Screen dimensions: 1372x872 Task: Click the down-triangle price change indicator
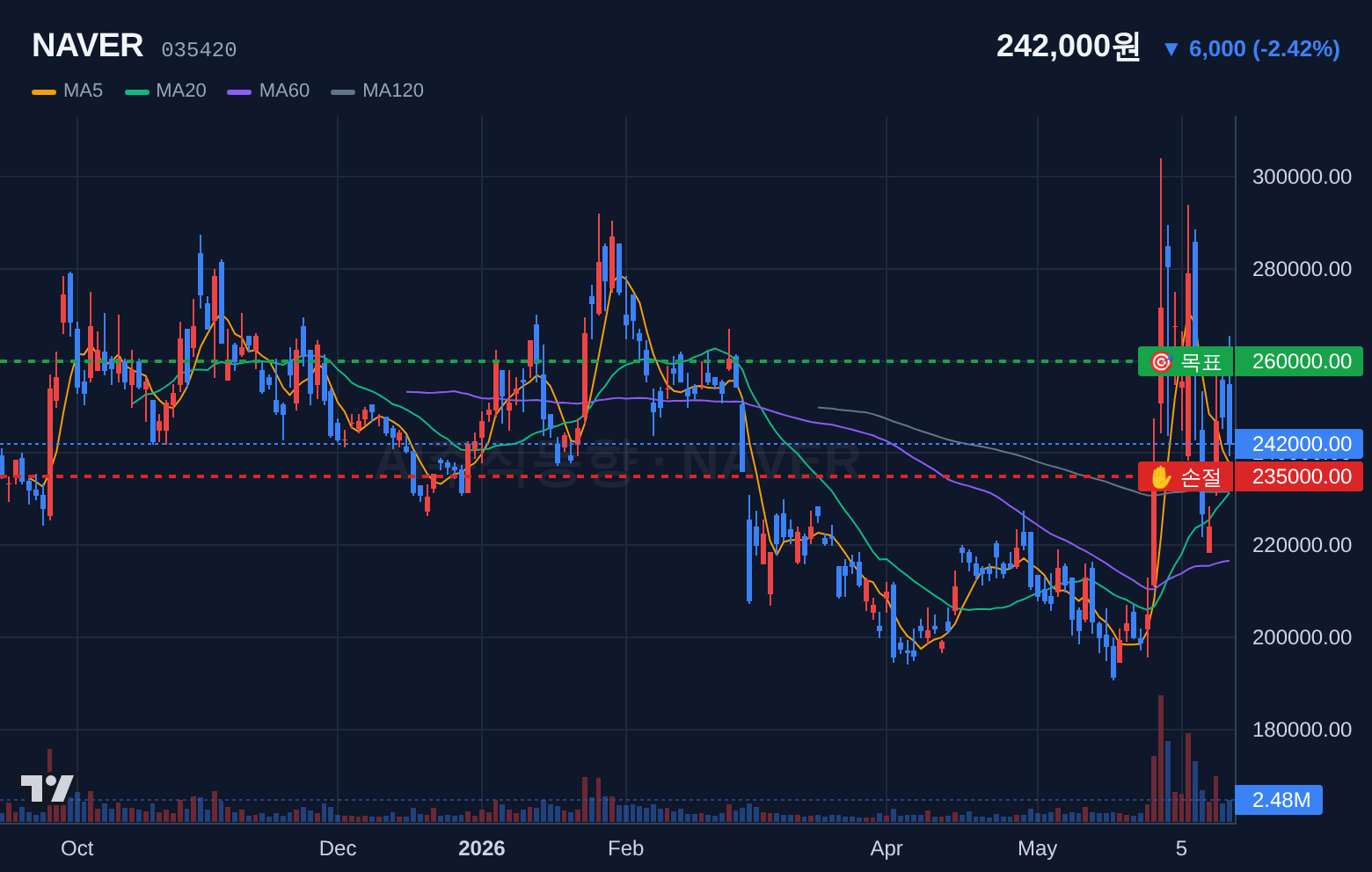(x=1171, y=49)
